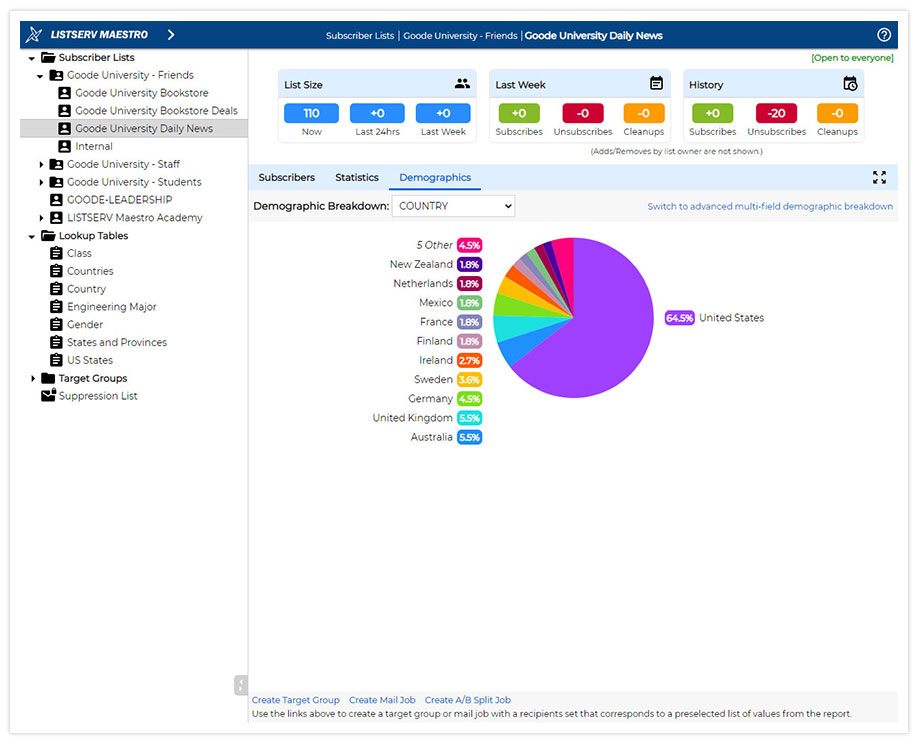Collapse the sidebar using the panel handle

pos(241,685)
